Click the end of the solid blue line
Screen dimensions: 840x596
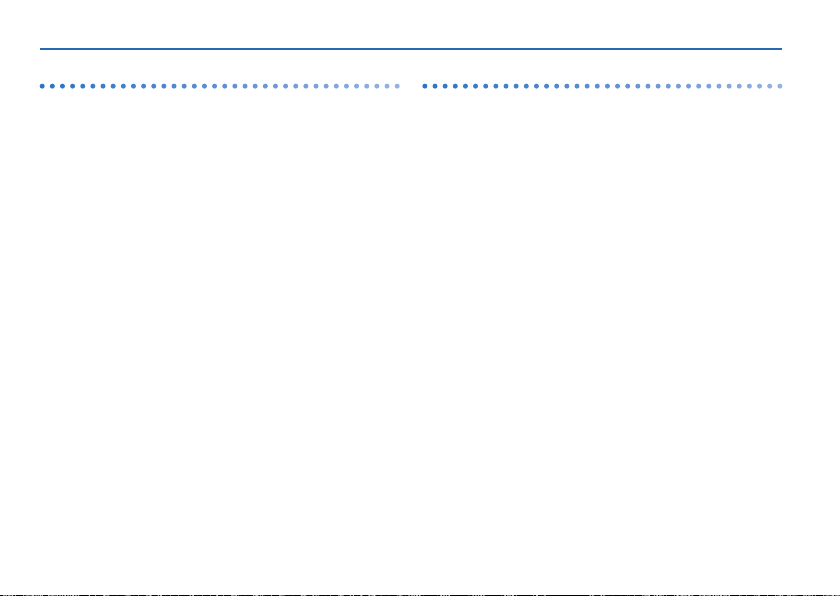click(781, 49)
